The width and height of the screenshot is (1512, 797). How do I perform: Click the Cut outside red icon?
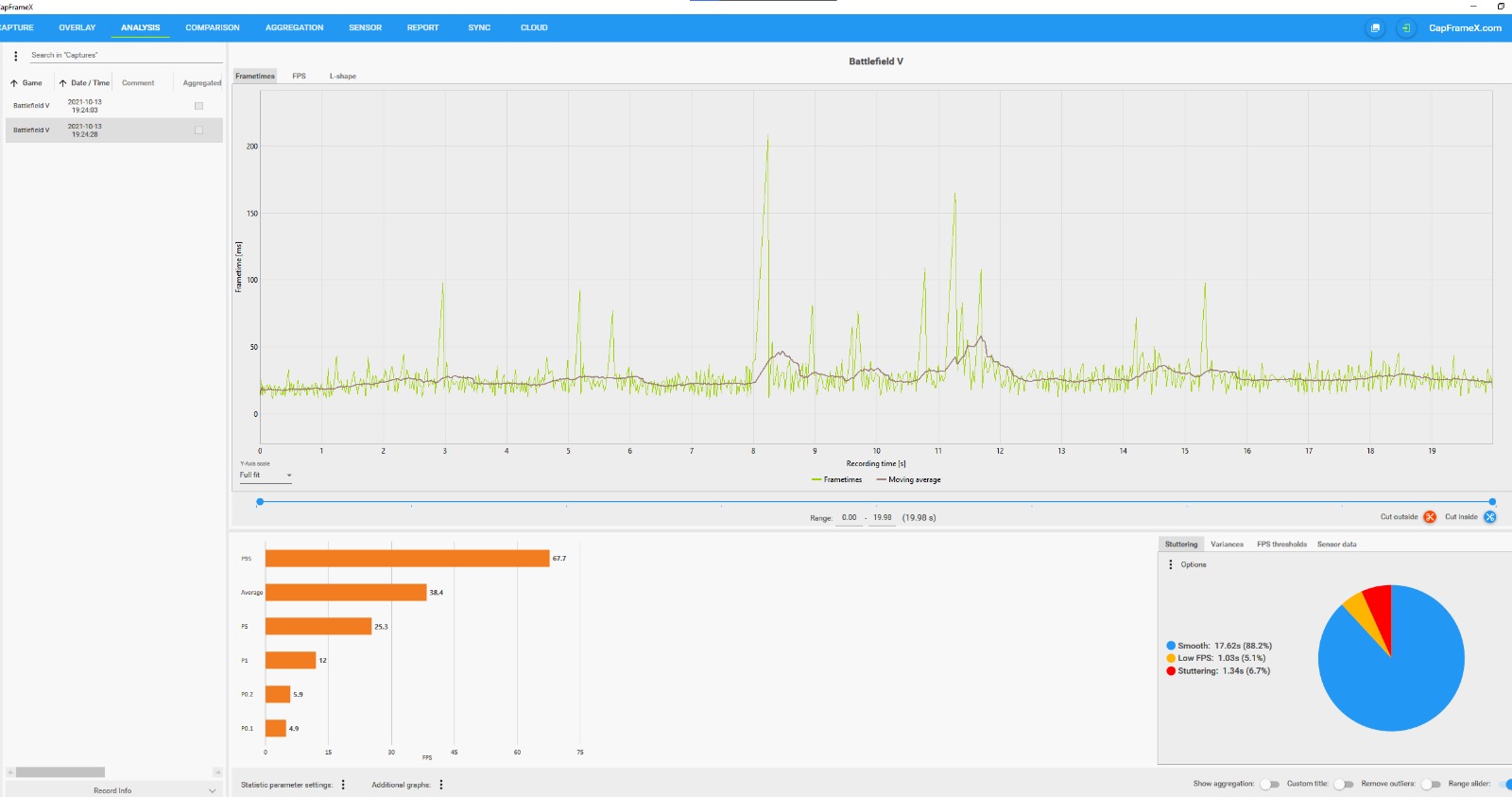[1430, 517]
